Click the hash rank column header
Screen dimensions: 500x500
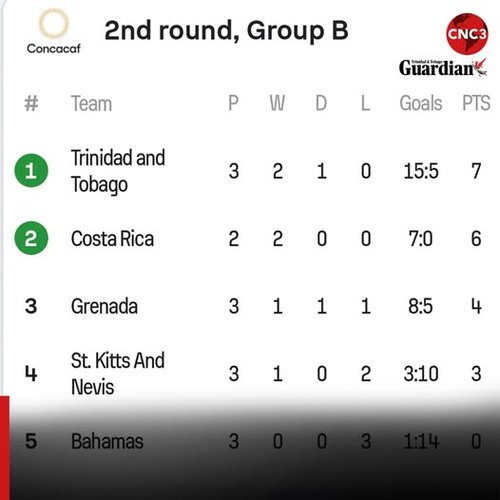31,103
